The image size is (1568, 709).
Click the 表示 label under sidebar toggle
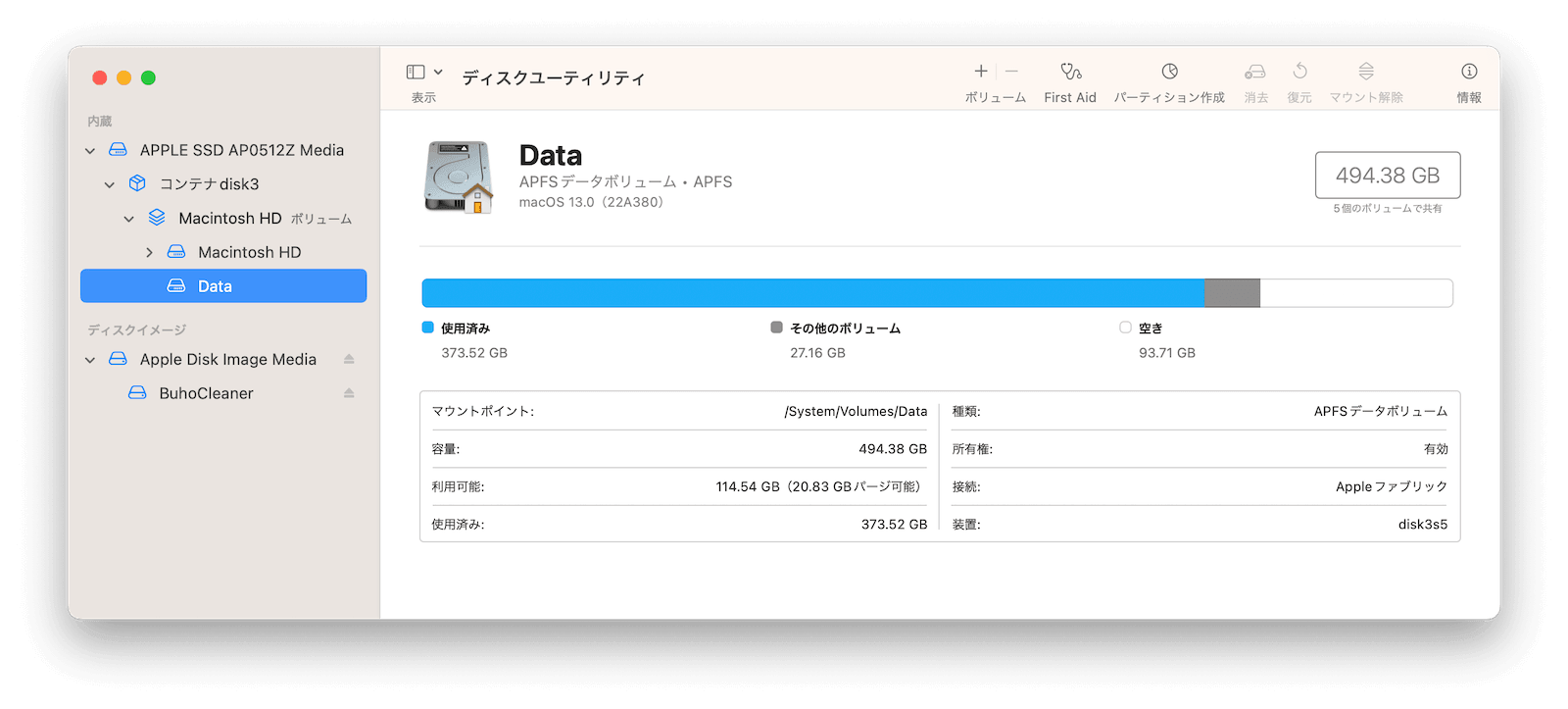pyautogui.click(x=423, y=98)
